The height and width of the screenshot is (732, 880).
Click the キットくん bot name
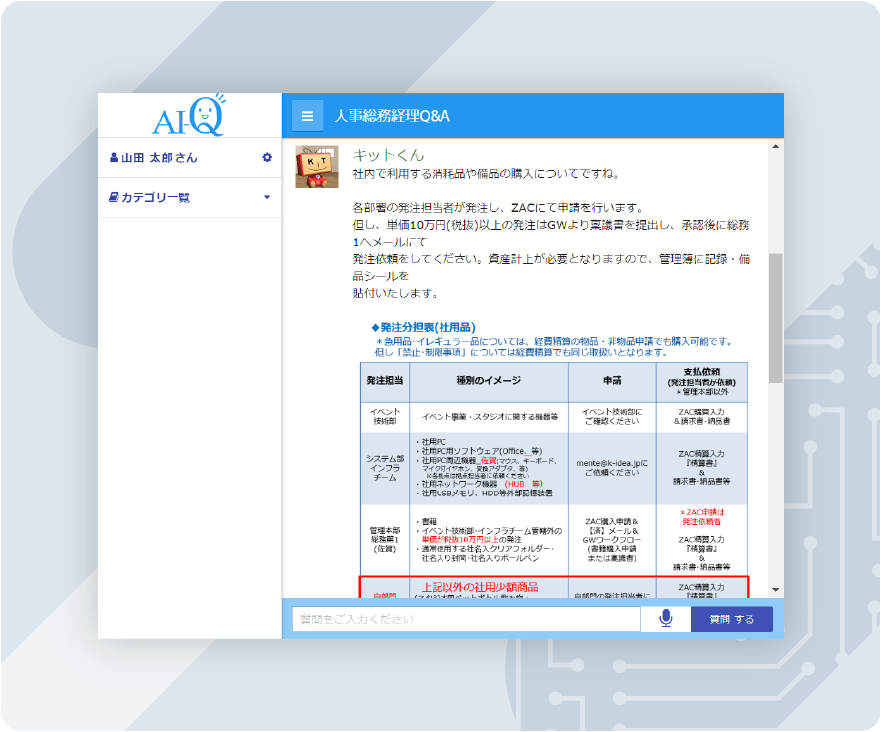pyautogui.click(x=388, y=155)
